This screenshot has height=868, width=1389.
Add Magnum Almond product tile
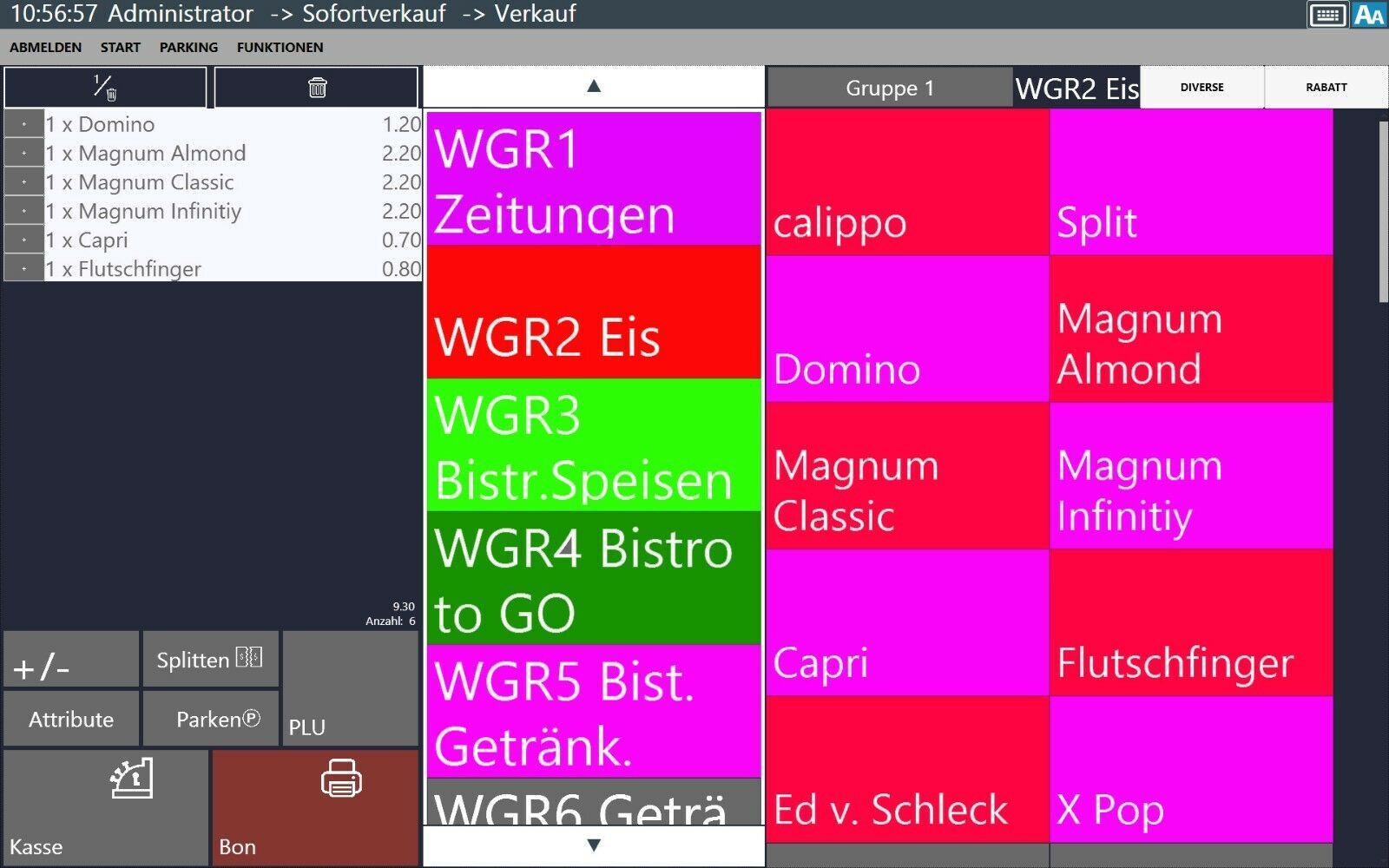tap(1191, 329)
